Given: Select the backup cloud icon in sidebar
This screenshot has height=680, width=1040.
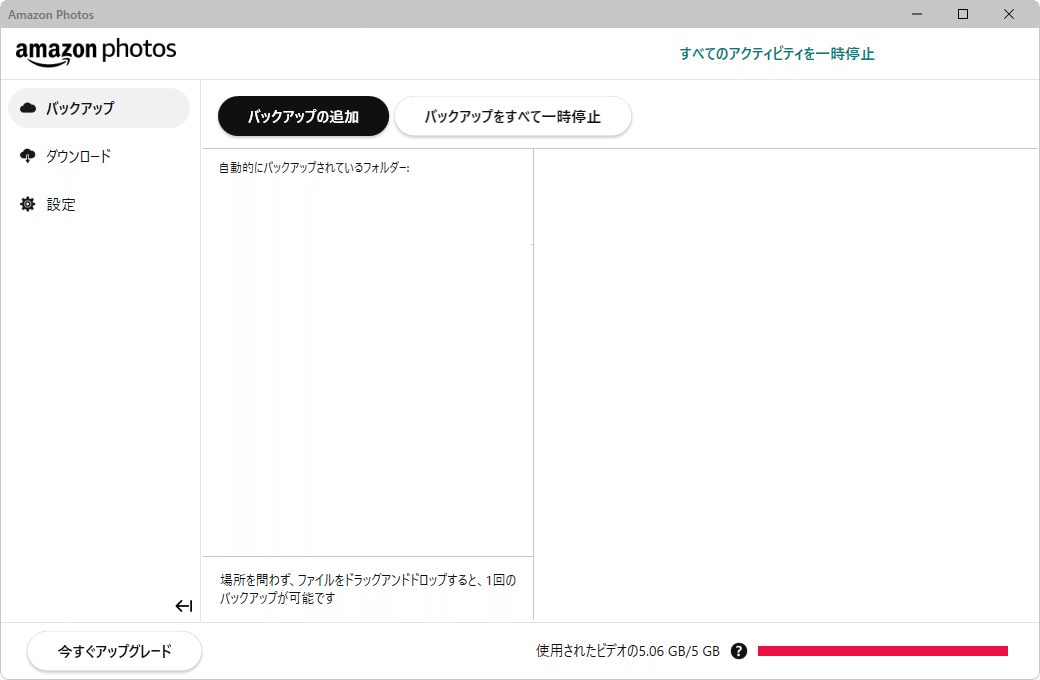Looking at the screenshot, I should coord(27,107).
